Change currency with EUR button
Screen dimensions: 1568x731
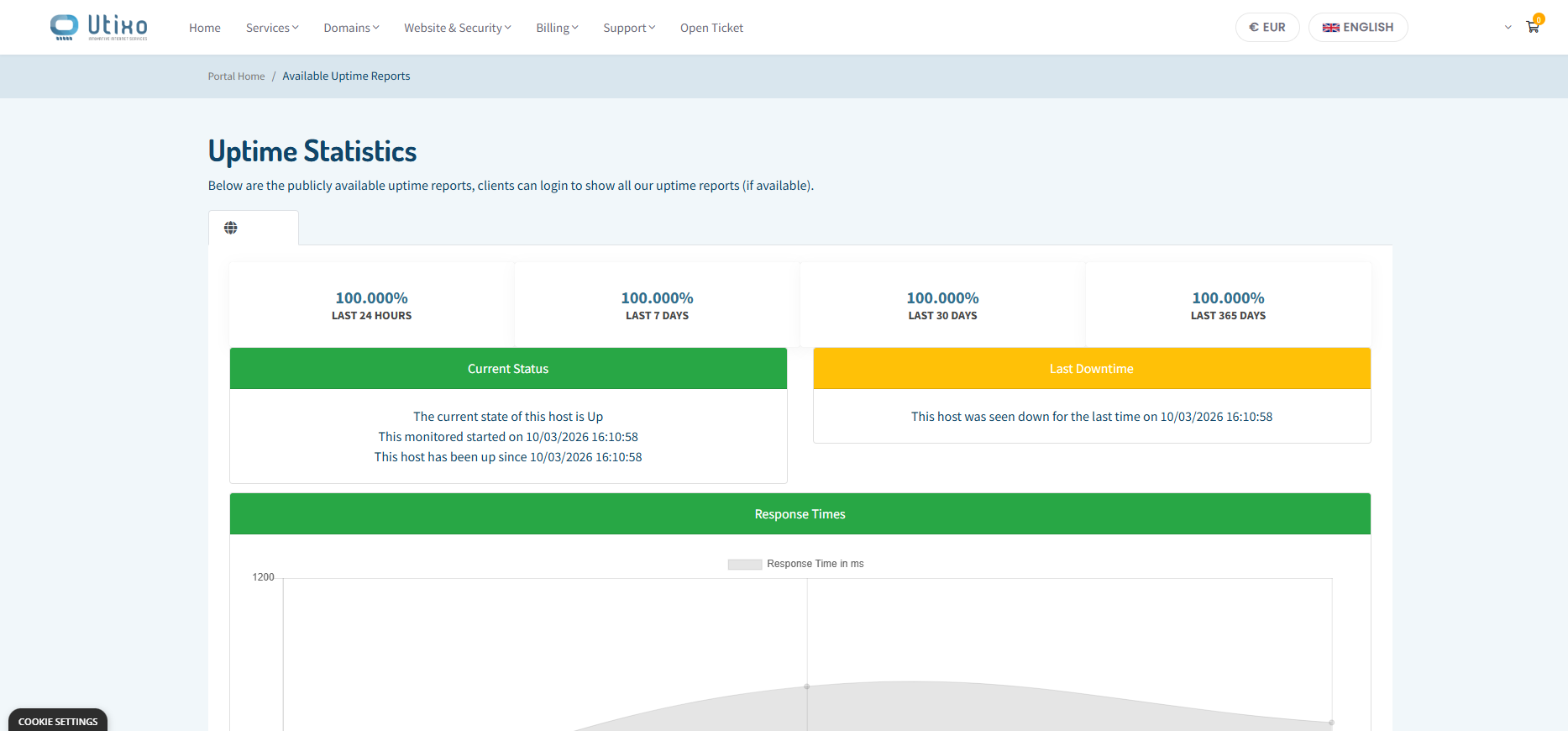coord(1267,28)
